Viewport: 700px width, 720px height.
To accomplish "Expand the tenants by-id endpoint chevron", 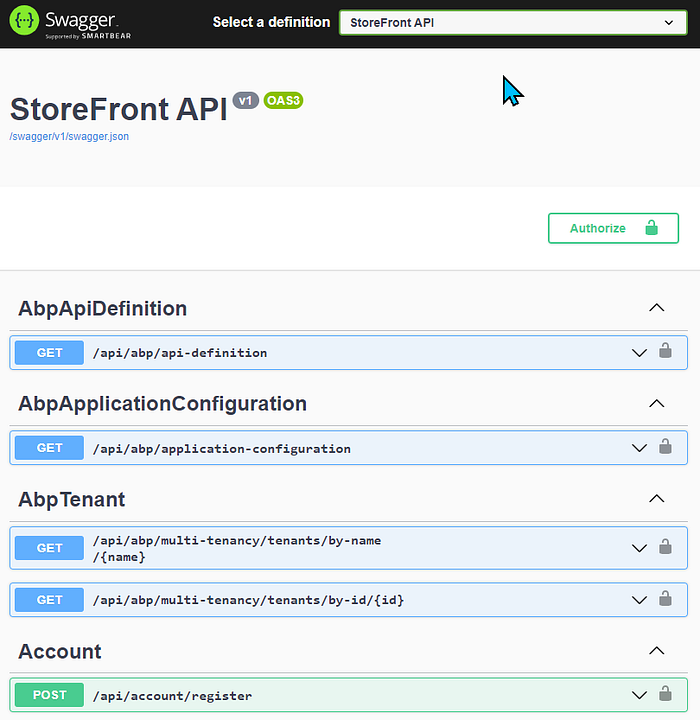I will point(639,600).
